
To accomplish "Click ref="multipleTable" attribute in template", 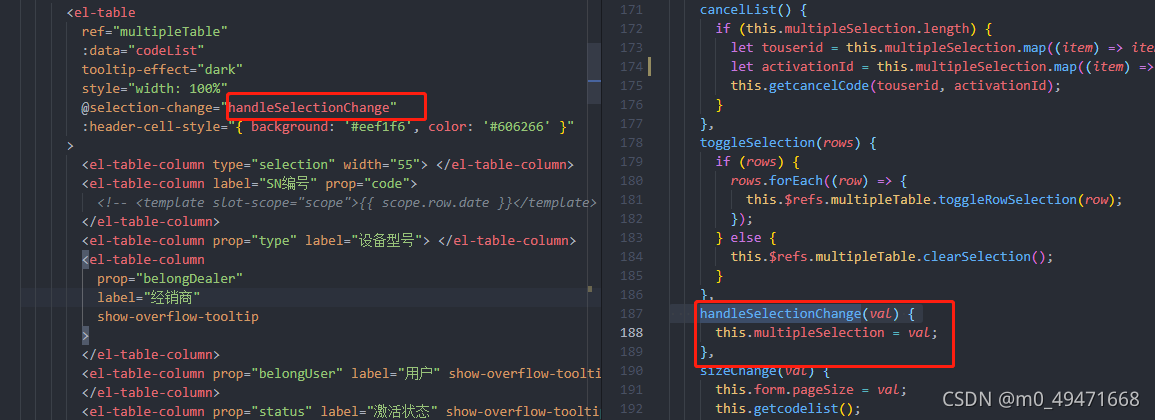I will pos(155,32).
